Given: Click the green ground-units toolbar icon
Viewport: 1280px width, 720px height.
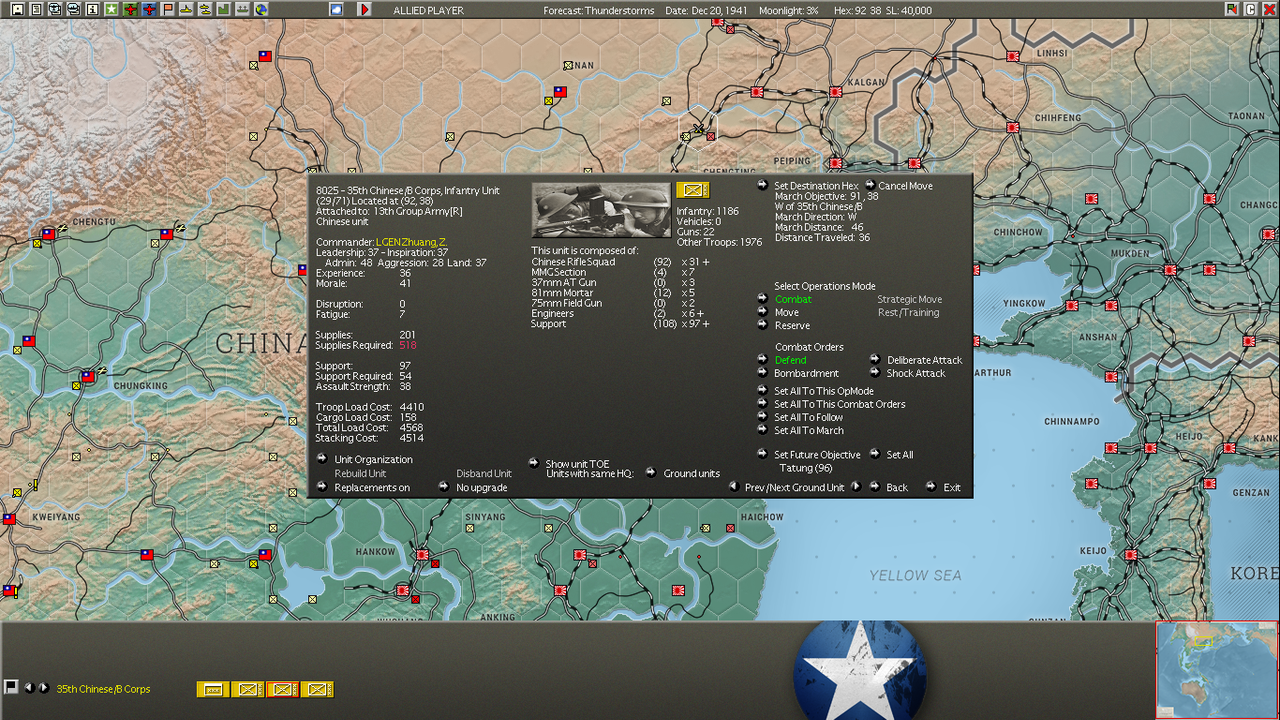Looking at the screenshot, I should [x=242, y=9].
